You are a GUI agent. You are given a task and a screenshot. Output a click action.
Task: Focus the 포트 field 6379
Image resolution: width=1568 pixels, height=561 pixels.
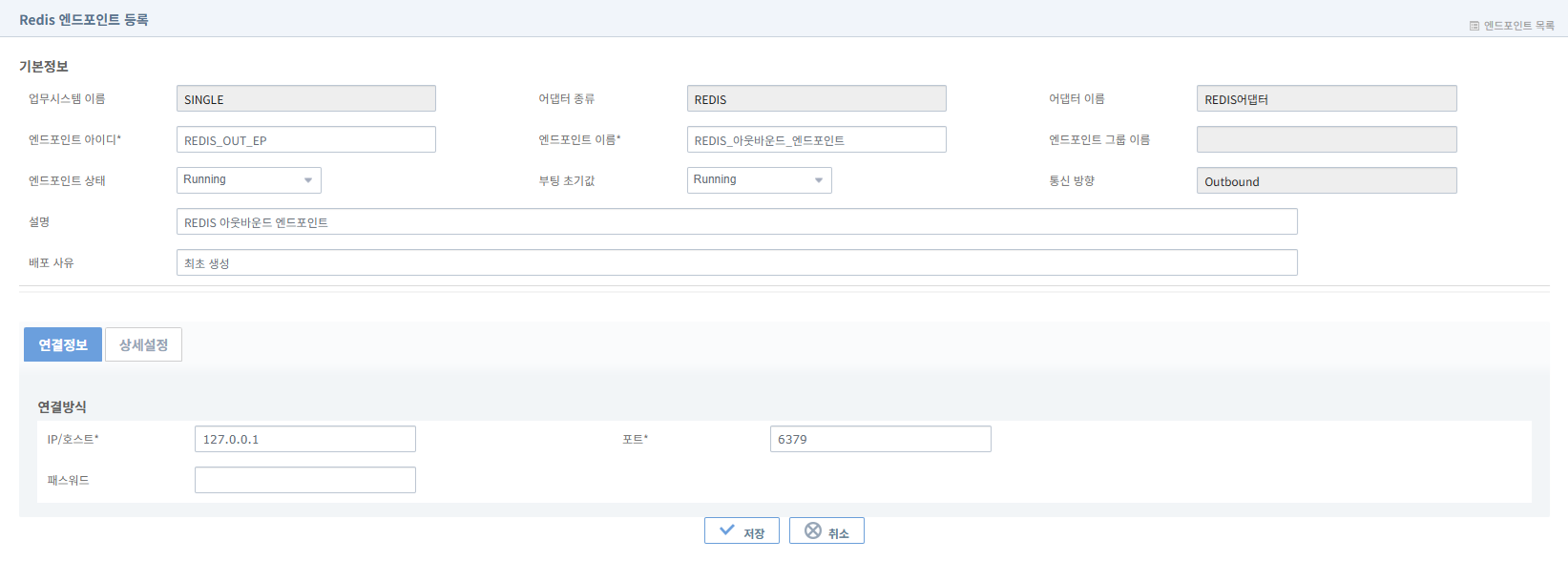tap(881, 439)
